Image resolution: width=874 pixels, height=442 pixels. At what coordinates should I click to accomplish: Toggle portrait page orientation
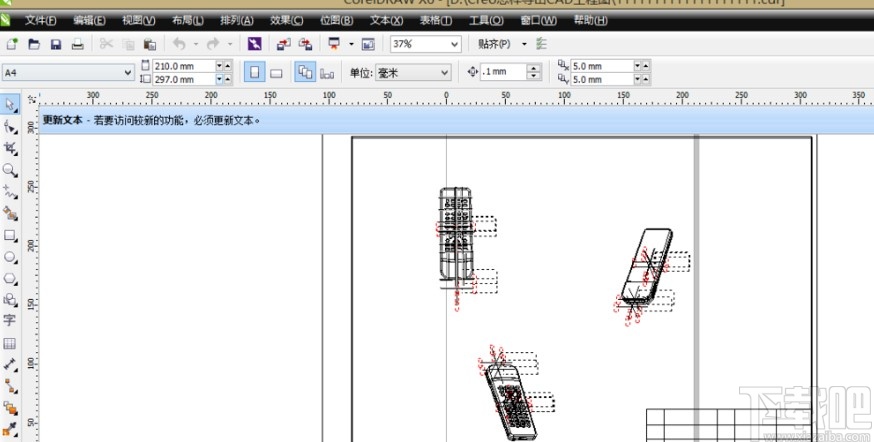255,72
